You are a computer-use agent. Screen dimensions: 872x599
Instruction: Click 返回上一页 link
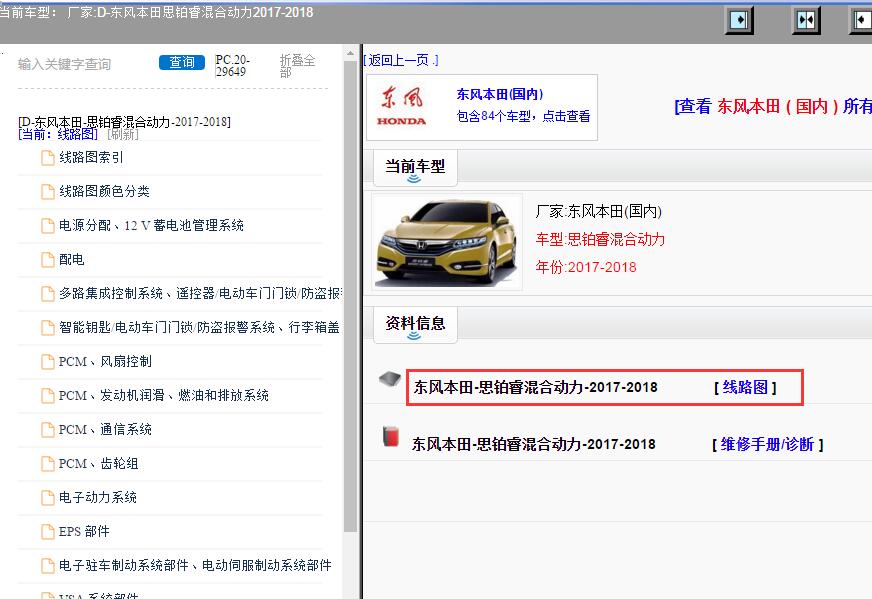[401, 60]
